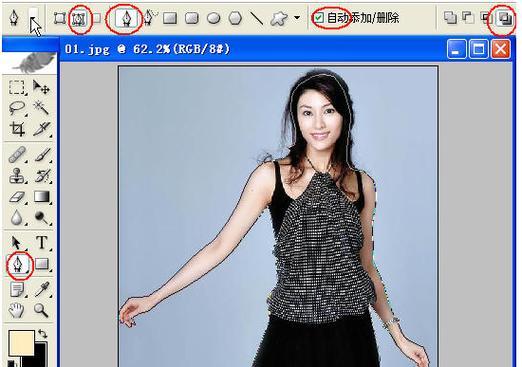The height and width of the screenshot is (367, 522).
Task: Select the Pen tool in the toolbox
Action: tap(18, 265)
